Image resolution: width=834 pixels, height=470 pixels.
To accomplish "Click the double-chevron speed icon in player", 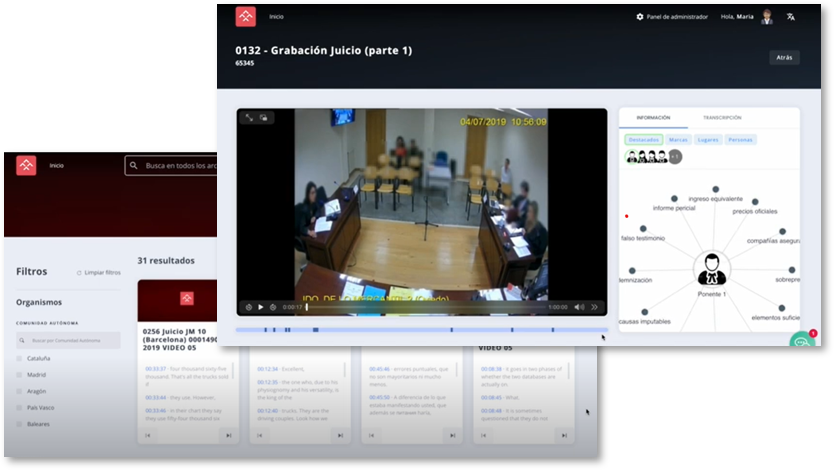I will click(594, 307).
